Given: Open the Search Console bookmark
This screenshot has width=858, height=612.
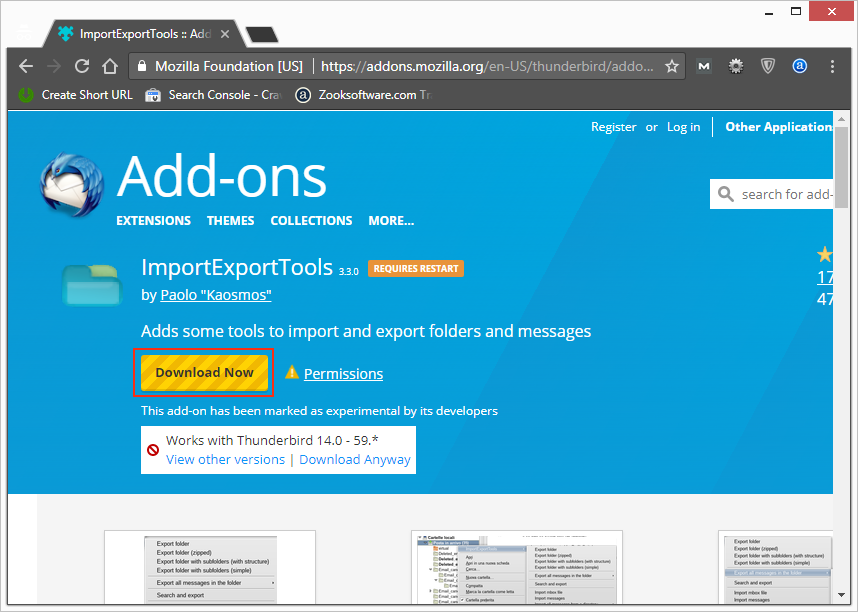Looking at the screenshot, I should (x=213, y=95).
